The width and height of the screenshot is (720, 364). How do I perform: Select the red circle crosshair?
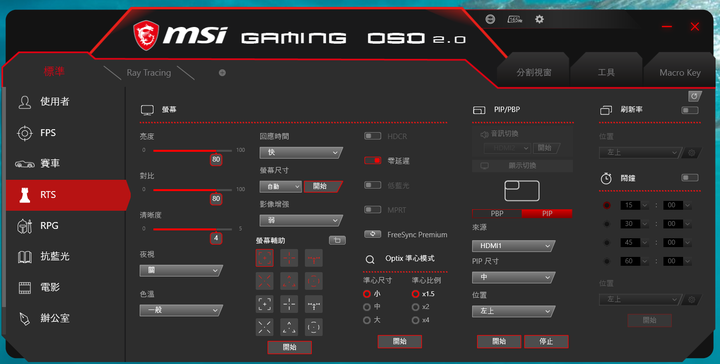point(314,281)
